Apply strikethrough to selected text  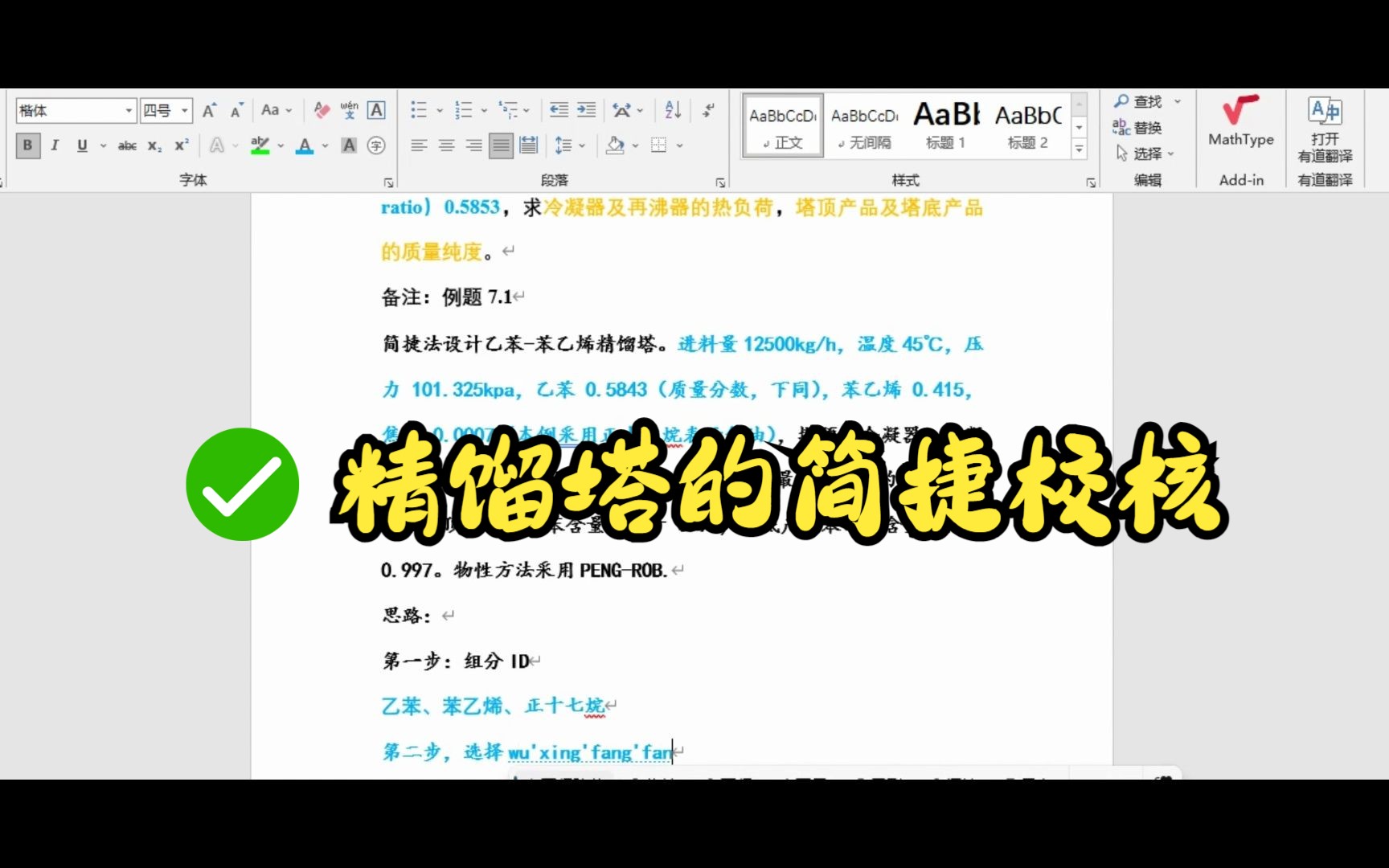(127, 145)
